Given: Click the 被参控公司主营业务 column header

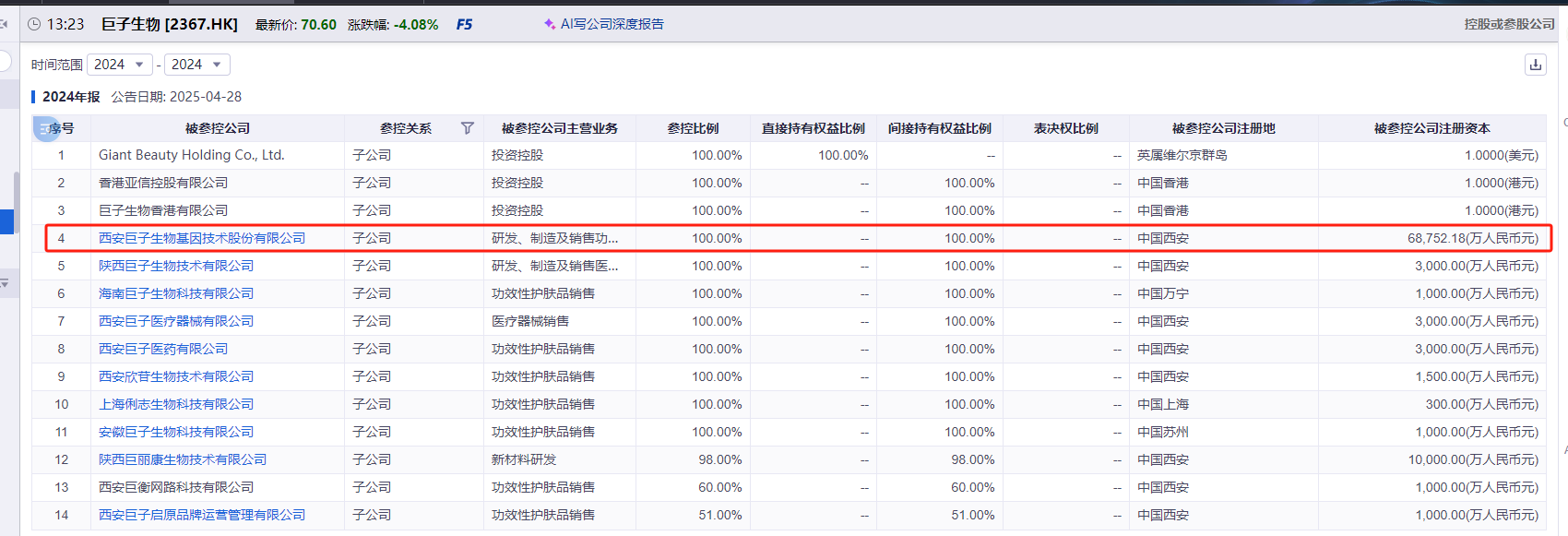Looking at the screenshot, I should pyautogui.click(x=560, y=128).
